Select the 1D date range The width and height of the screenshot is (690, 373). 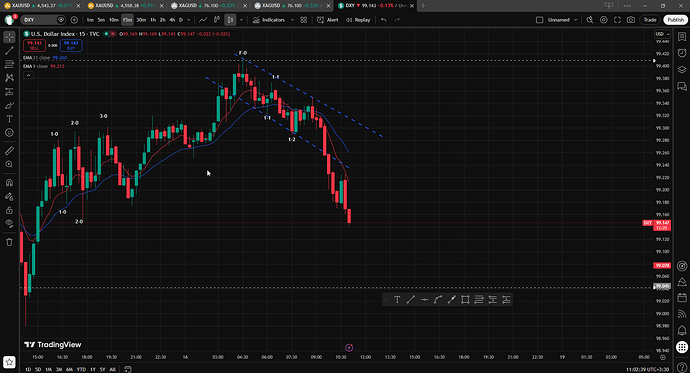[x=28, y=369]
